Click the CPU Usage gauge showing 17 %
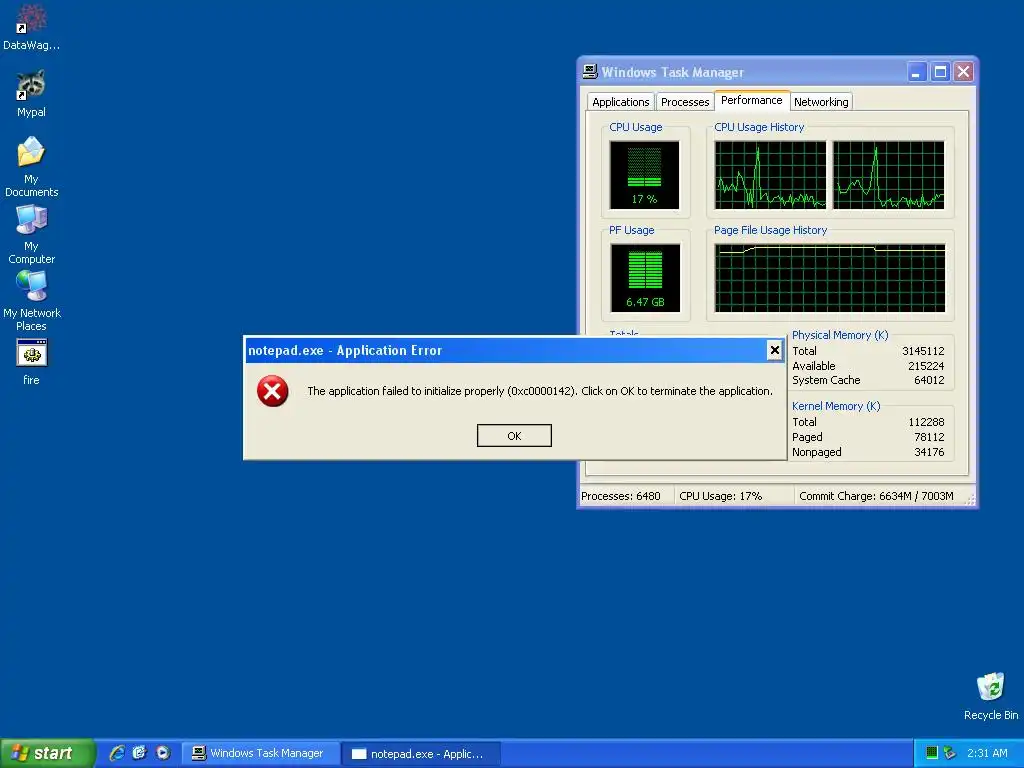Screen dimensions: 1024x768 645,175
